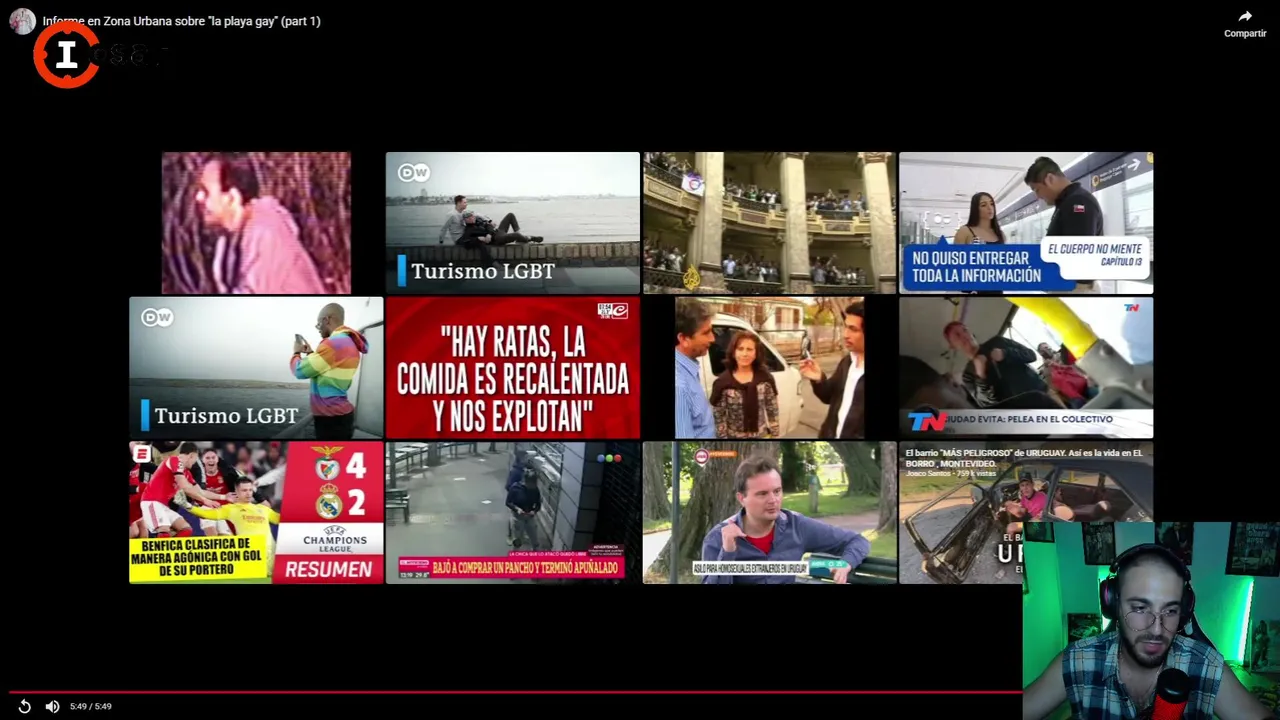Open "No quiso entregar toda la información" video
This screenshot has height=720, width=1280.
click(x=1026, y=223)
